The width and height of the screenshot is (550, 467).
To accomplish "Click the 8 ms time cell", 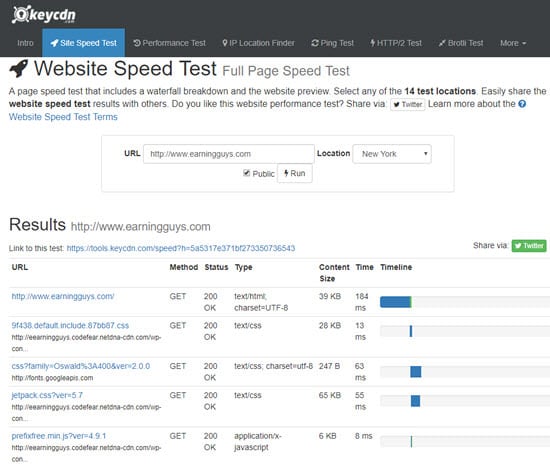I will click(364, 436).
